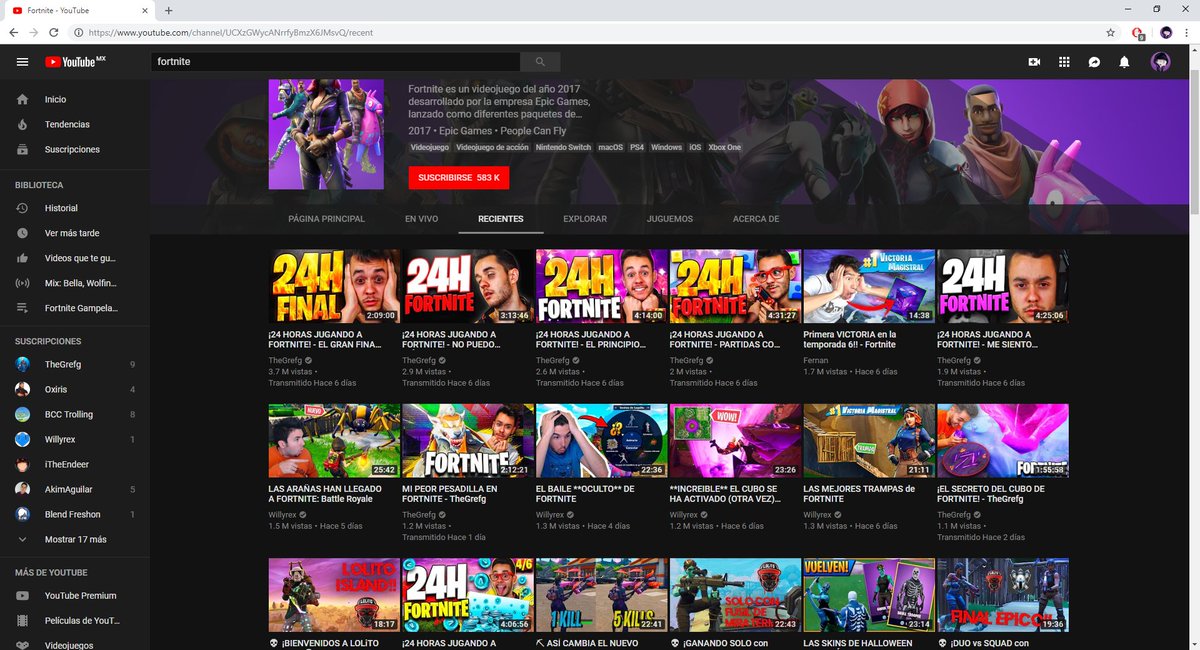This screenshot has width=1200, height=650.
Task: Open the Chrome three-dot menu
Action: click(x=1187, y=32)
